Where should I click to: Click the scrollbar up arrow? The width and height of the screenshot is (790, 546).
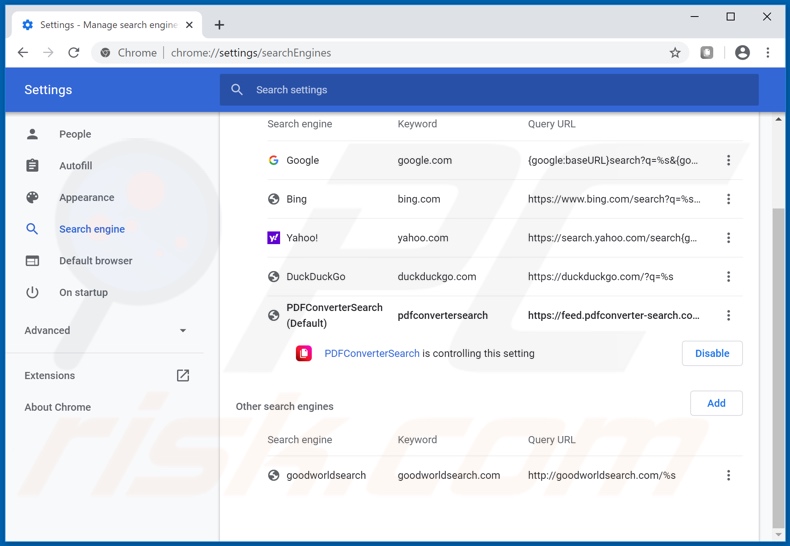778,119
